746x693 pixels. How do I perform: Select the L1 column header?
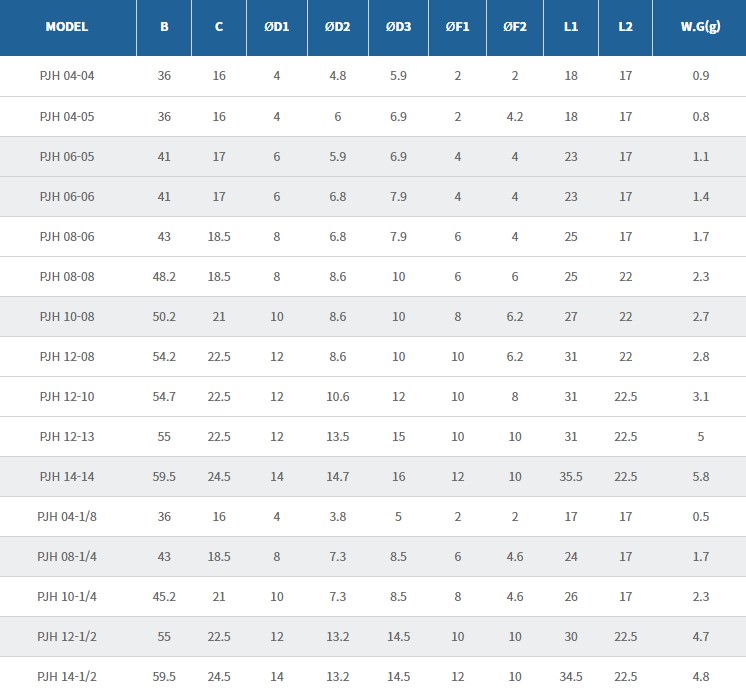point(570,27)
